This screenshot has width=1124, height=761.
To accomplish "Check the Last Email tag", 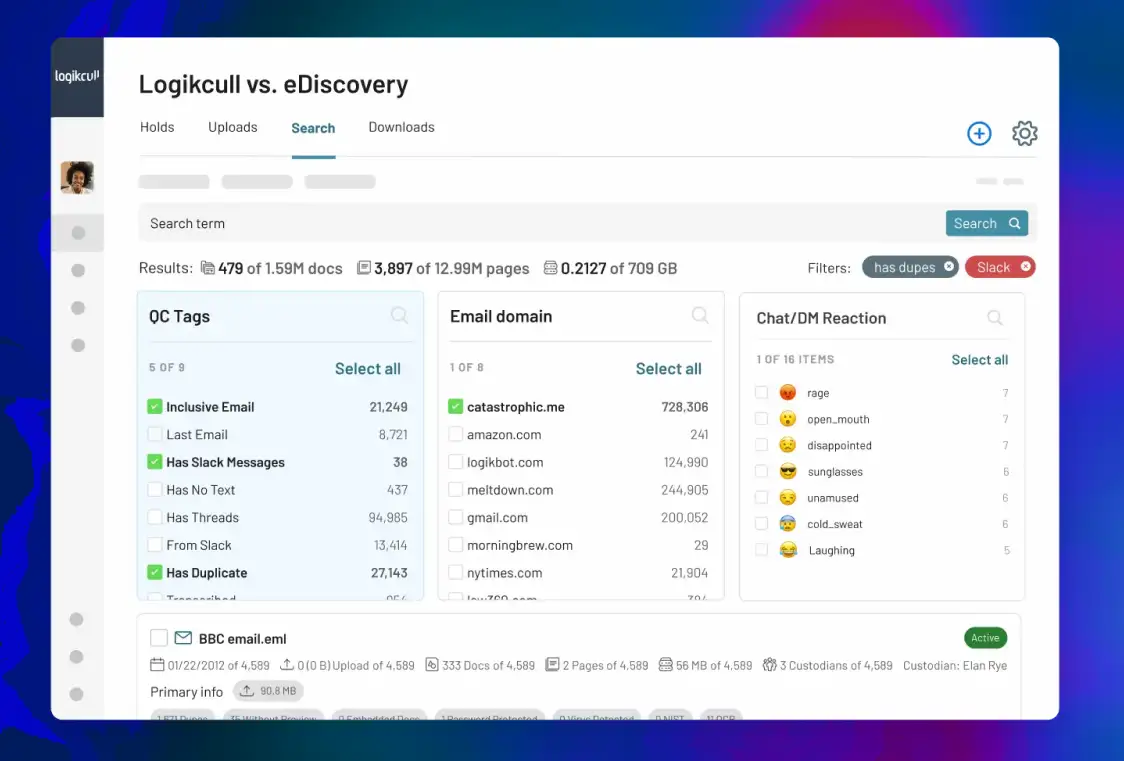I will [154, 434].
